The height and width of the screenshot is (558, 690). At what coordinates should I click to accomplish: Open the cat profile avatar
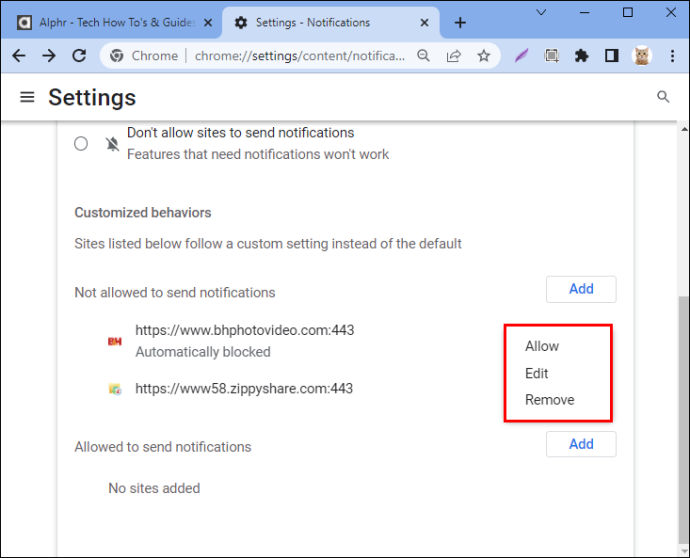tap(642, 56)
